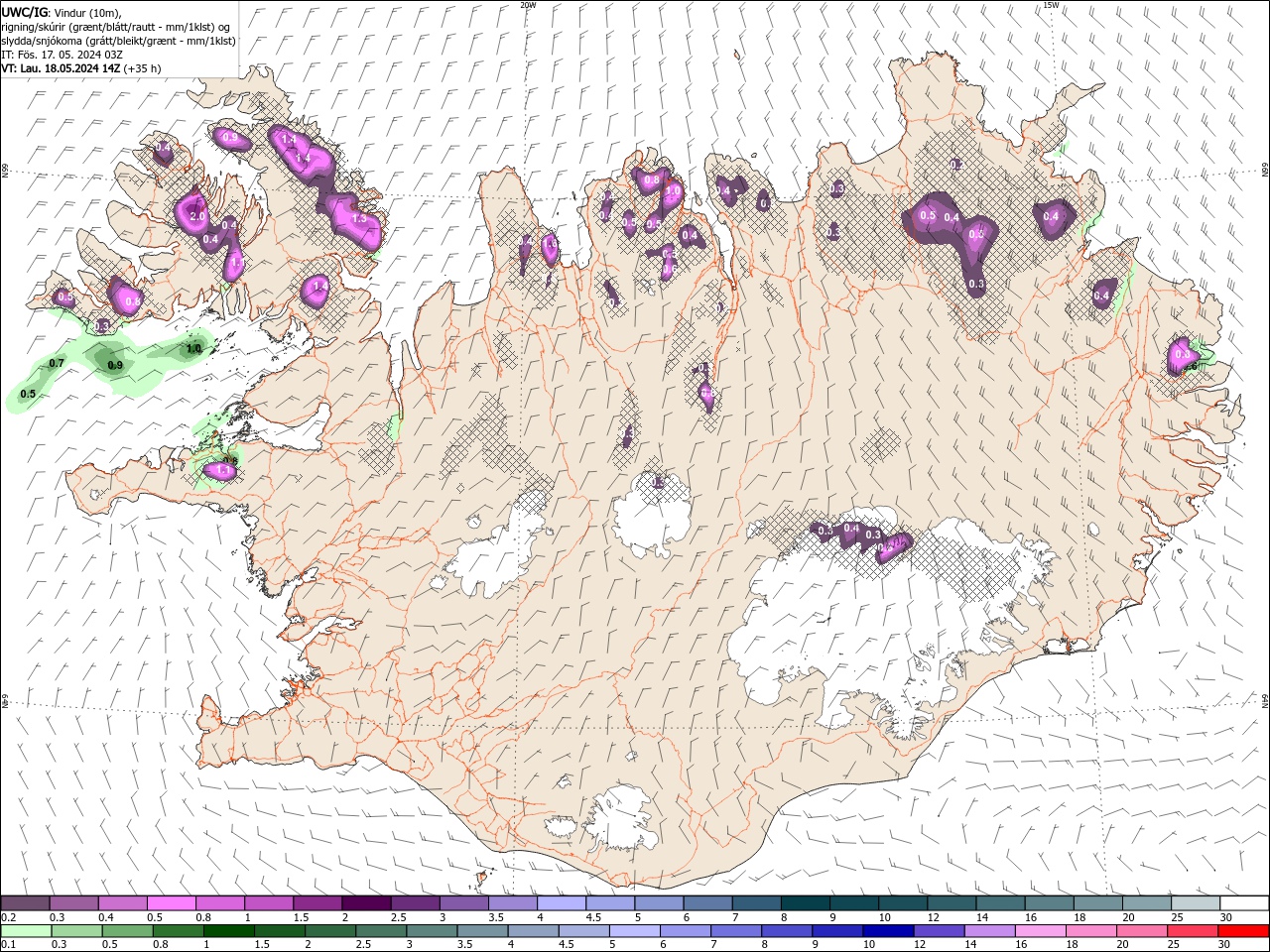
Task: Click the "rigning/skúrir" legend description line
Action: pyautogui.click(x=116, y=27)
